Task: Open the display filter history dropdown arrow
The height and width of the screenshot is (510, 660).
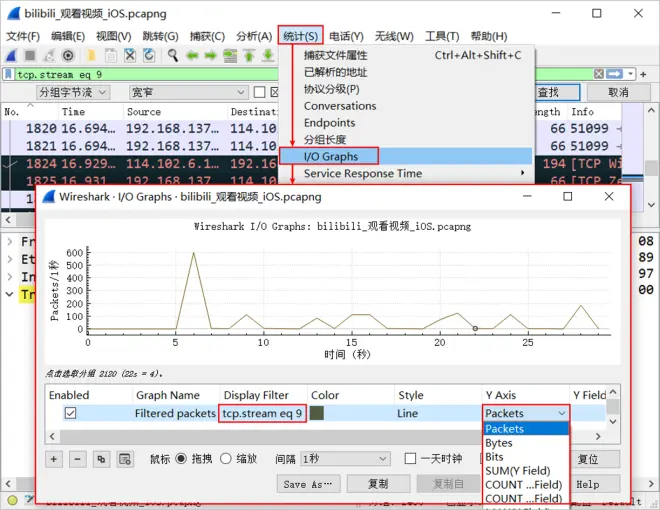Action: pyautogui.click(x=630, y=74)
